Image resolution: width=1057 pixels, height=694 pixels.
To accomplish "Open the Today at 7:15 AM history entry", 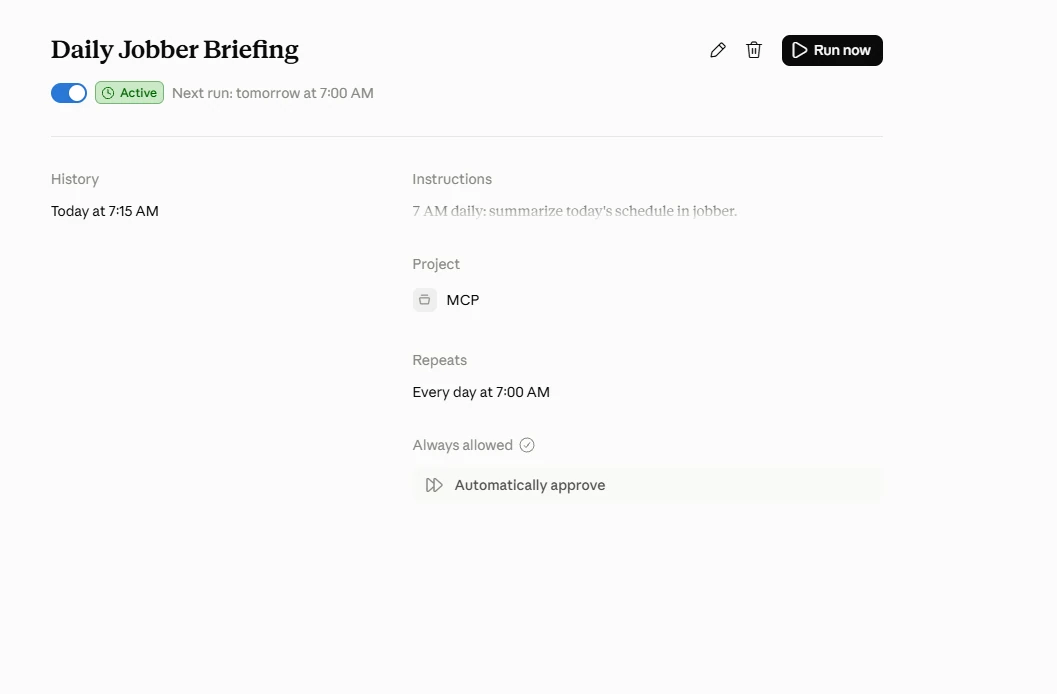I will 105,211.
